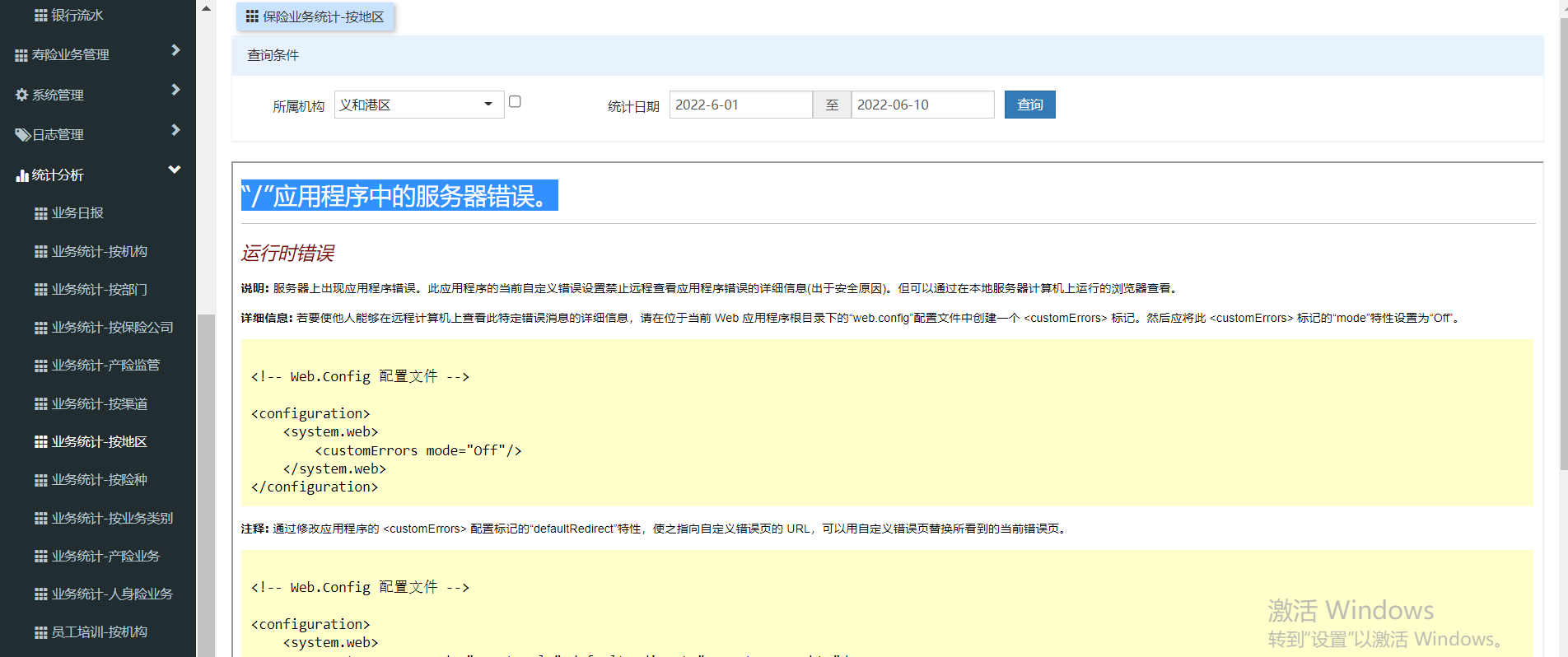Image resolution: width=1568 pixels, height=657 pixels.
Task: Click the grid icon beside 业务统计-按险种
Action: [40, 480]
